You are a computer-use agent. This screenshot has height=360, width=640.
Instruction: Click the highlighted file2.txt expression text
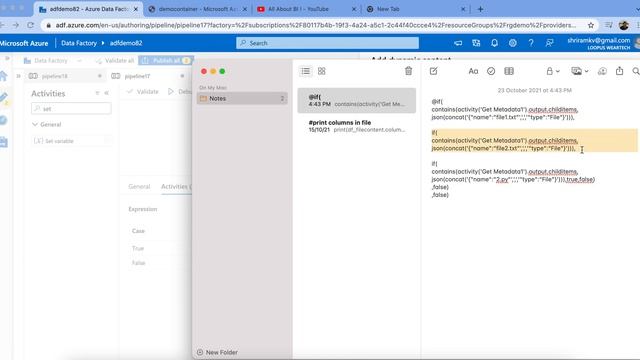[x=534, y=140]
